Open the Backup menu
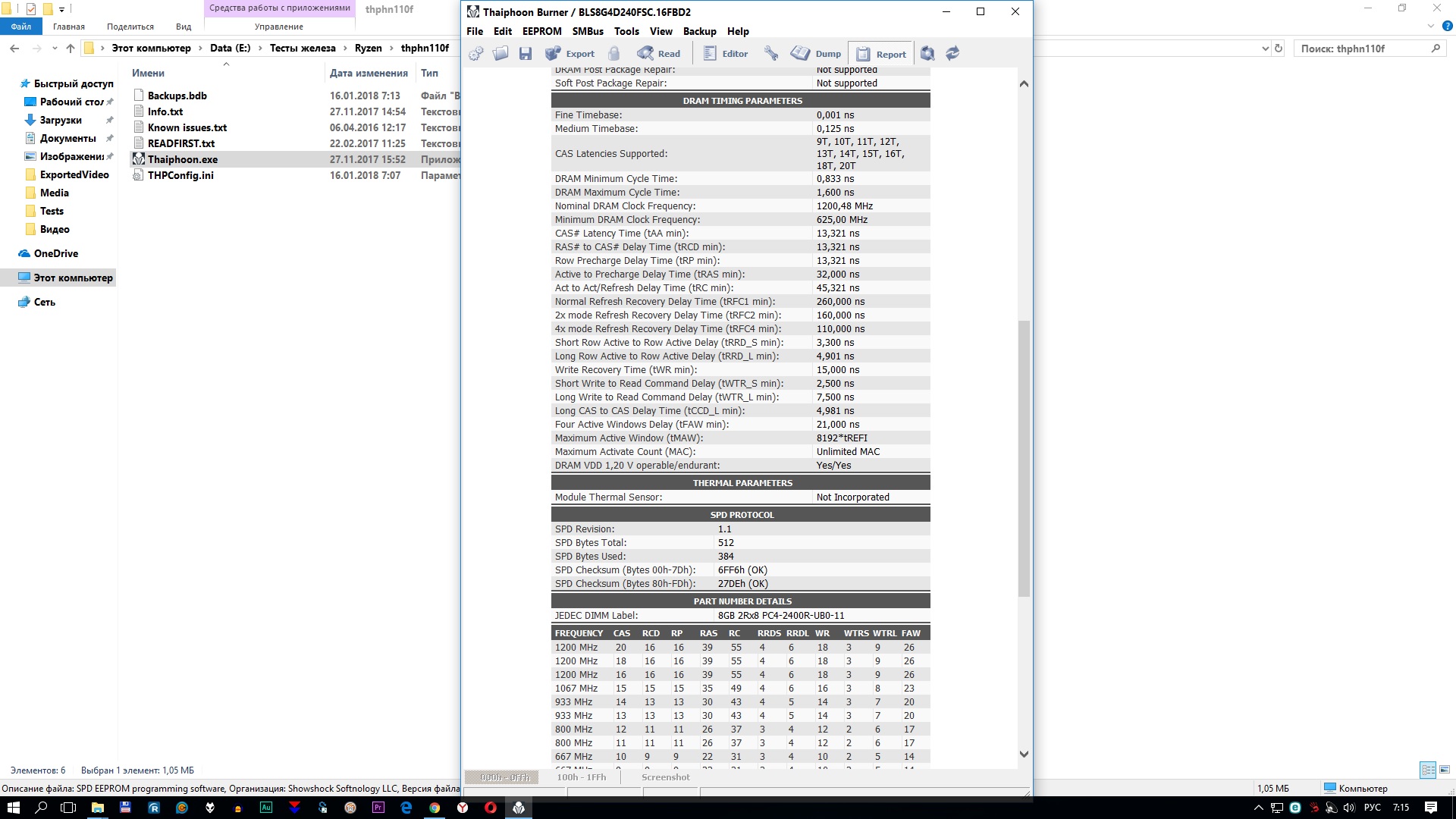The image size is (1456, 819). tap(699, 31)
